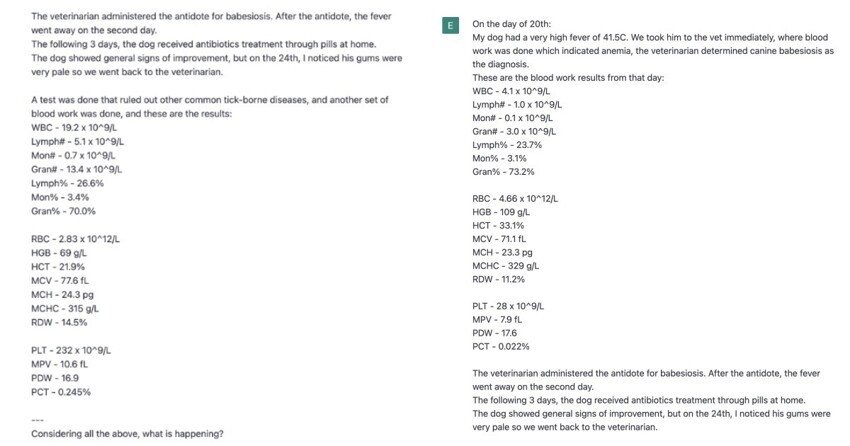850x446 pixels.
Task: Click the "HCT - 21.9%" value
Action: [59, 267]
